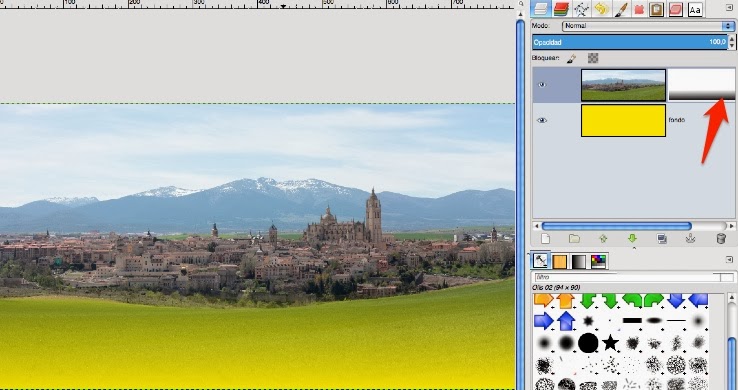Toggle lock pixels paintbrush icon
738x390 pixels.
click(571, 58)
